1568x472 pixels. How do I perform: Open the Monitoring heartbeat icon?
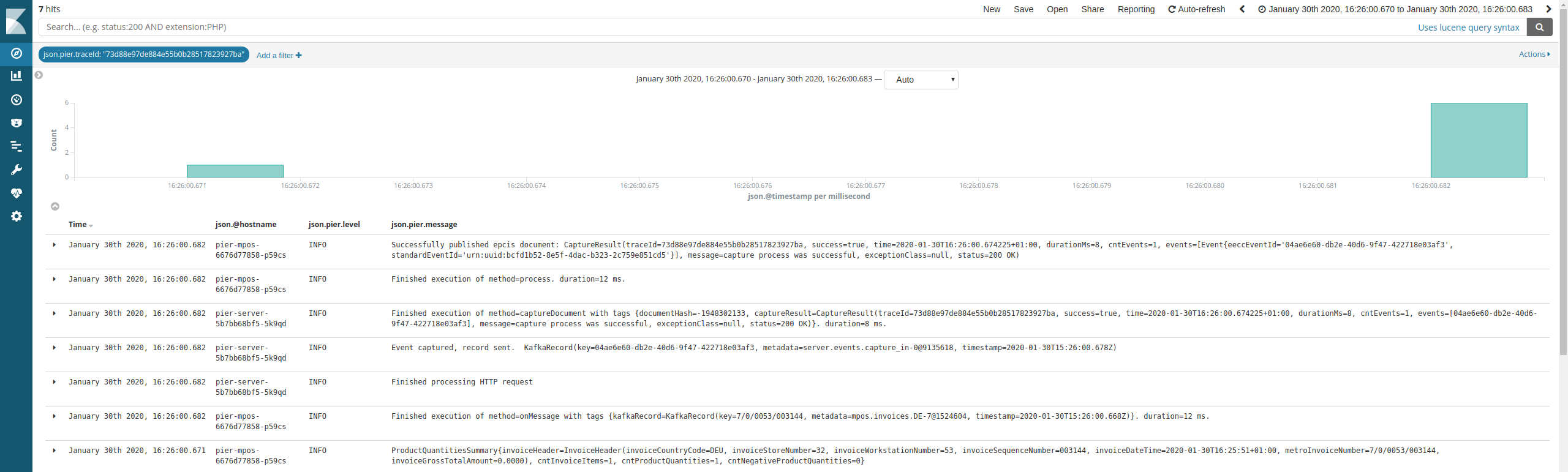point(17,193)
